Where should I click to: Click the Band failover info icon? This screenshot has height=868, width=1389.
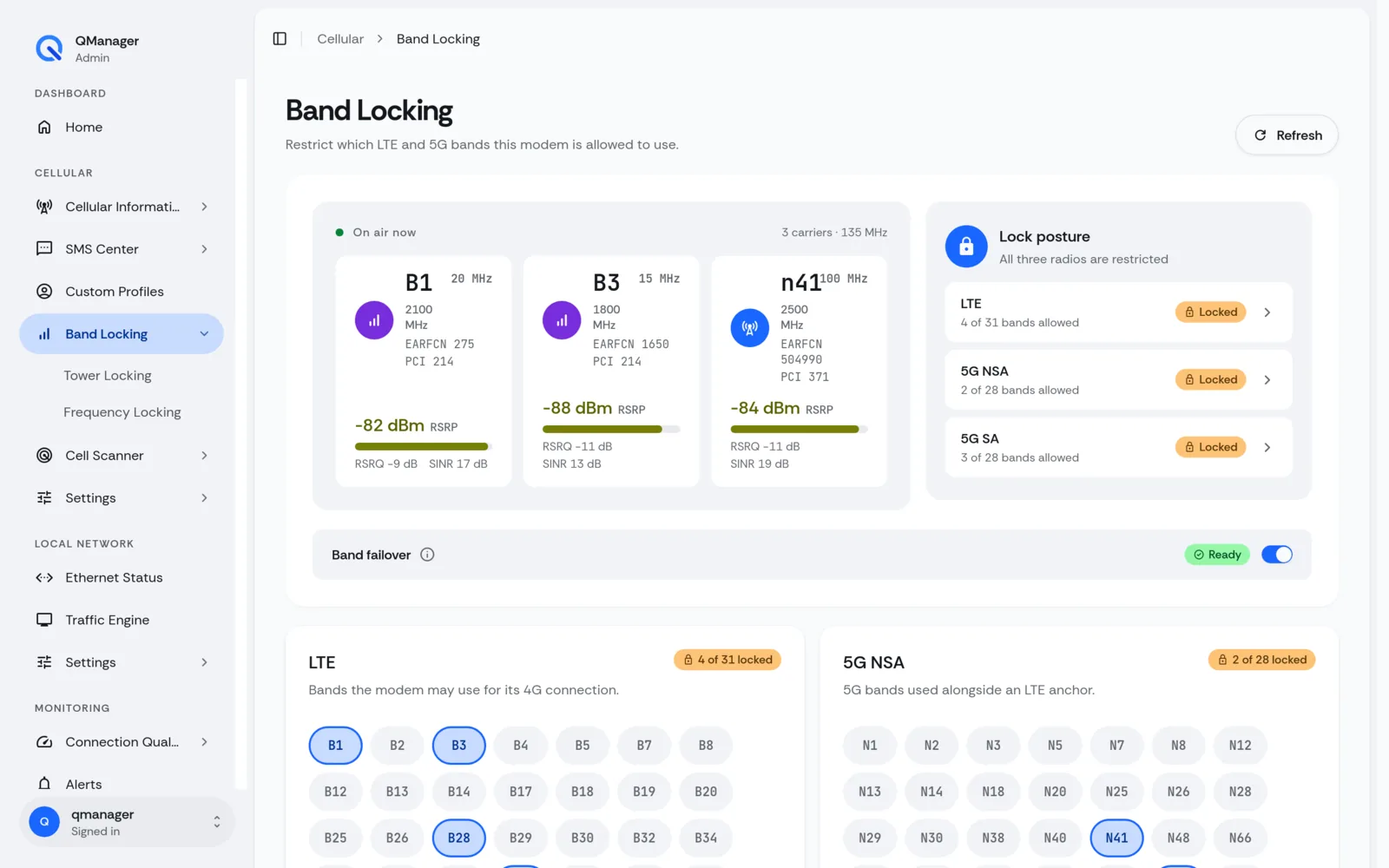pos(427,555)
